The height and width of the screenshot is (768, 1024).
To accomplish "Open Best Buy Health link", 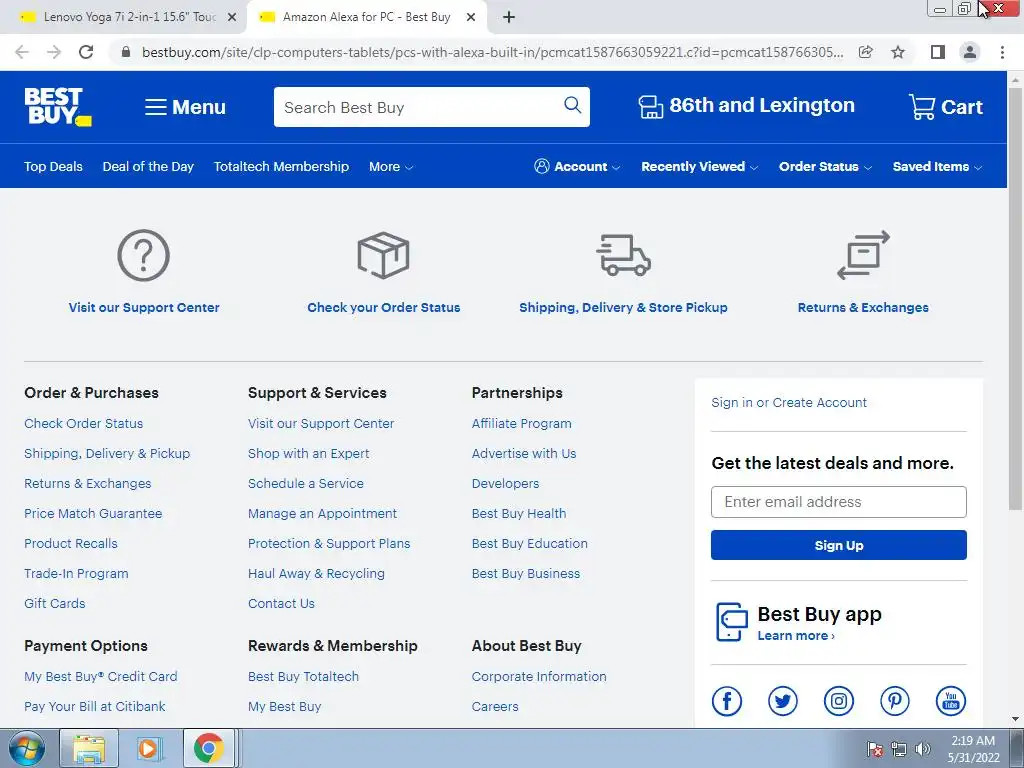I will (519, 513).
